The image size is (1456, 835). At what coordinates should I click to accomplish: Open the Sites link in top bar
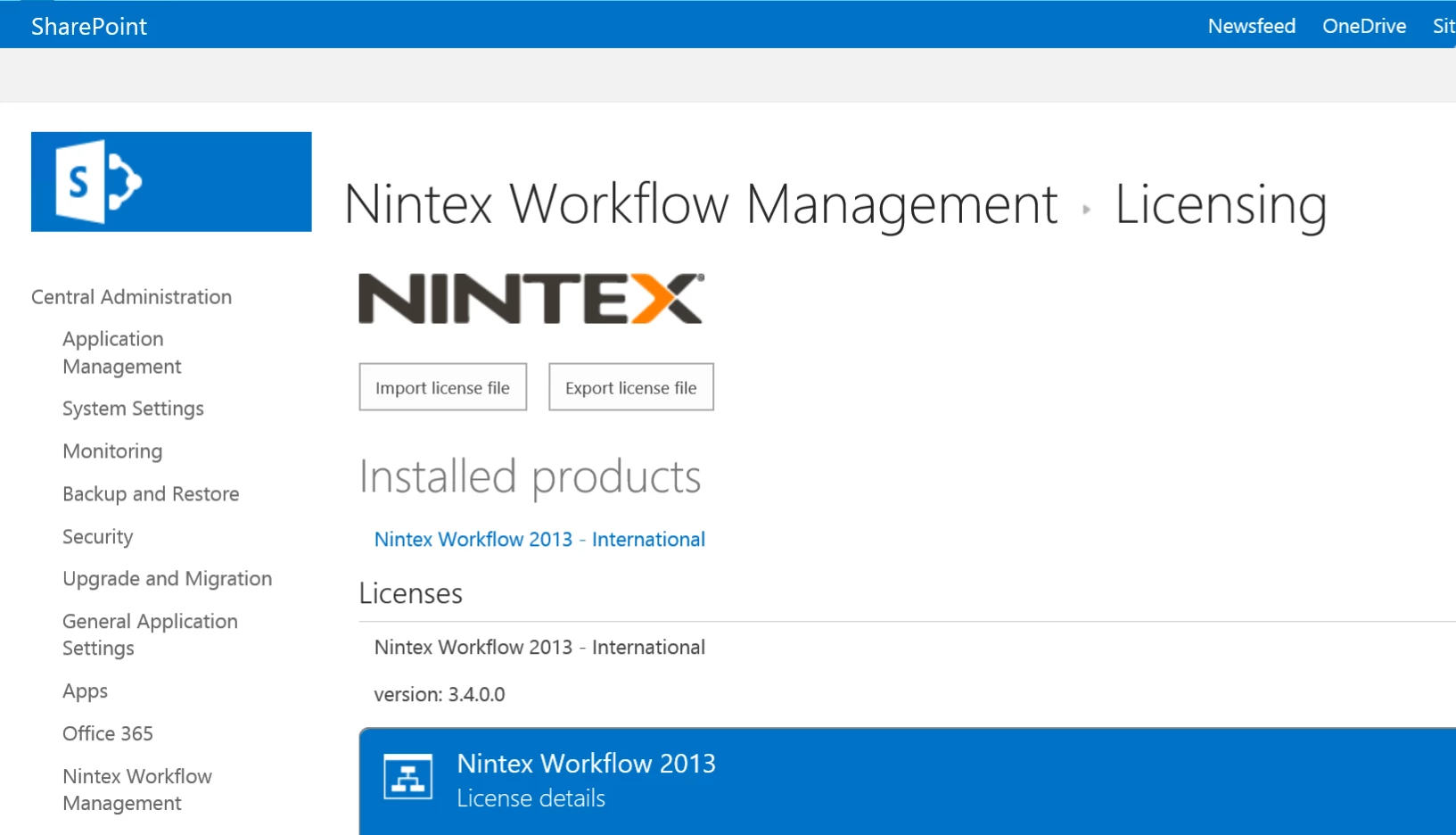(1444, 26)
